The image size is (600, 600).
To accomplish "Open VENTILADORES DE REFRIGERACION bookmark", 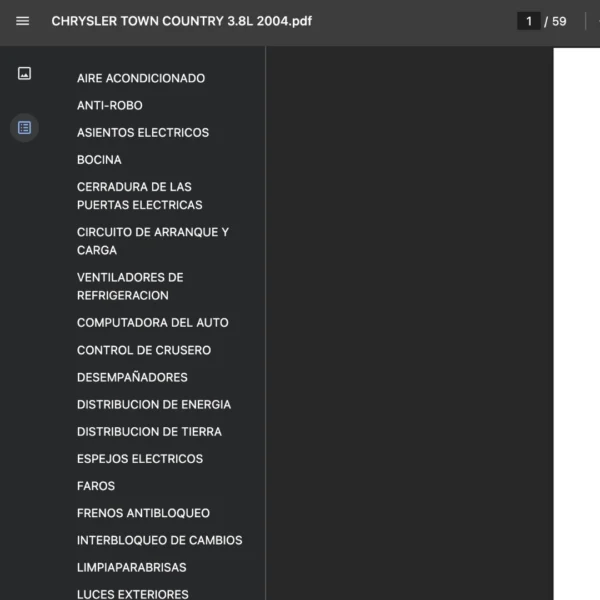I will [130, 286].
